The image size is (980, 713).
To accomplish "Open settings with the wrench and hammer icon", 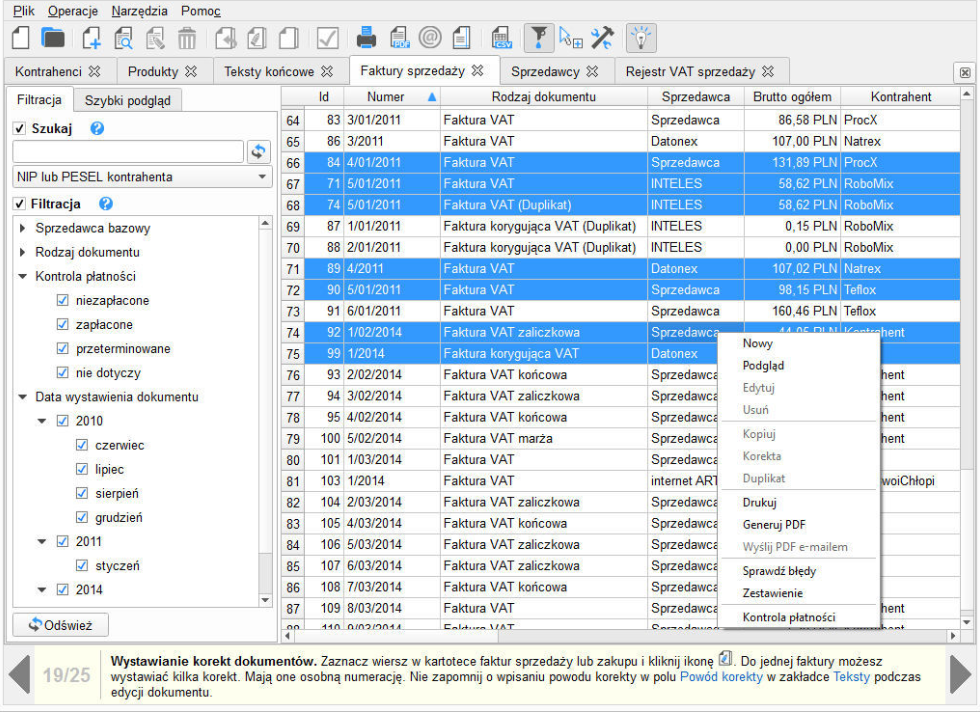I will point(602,38).
